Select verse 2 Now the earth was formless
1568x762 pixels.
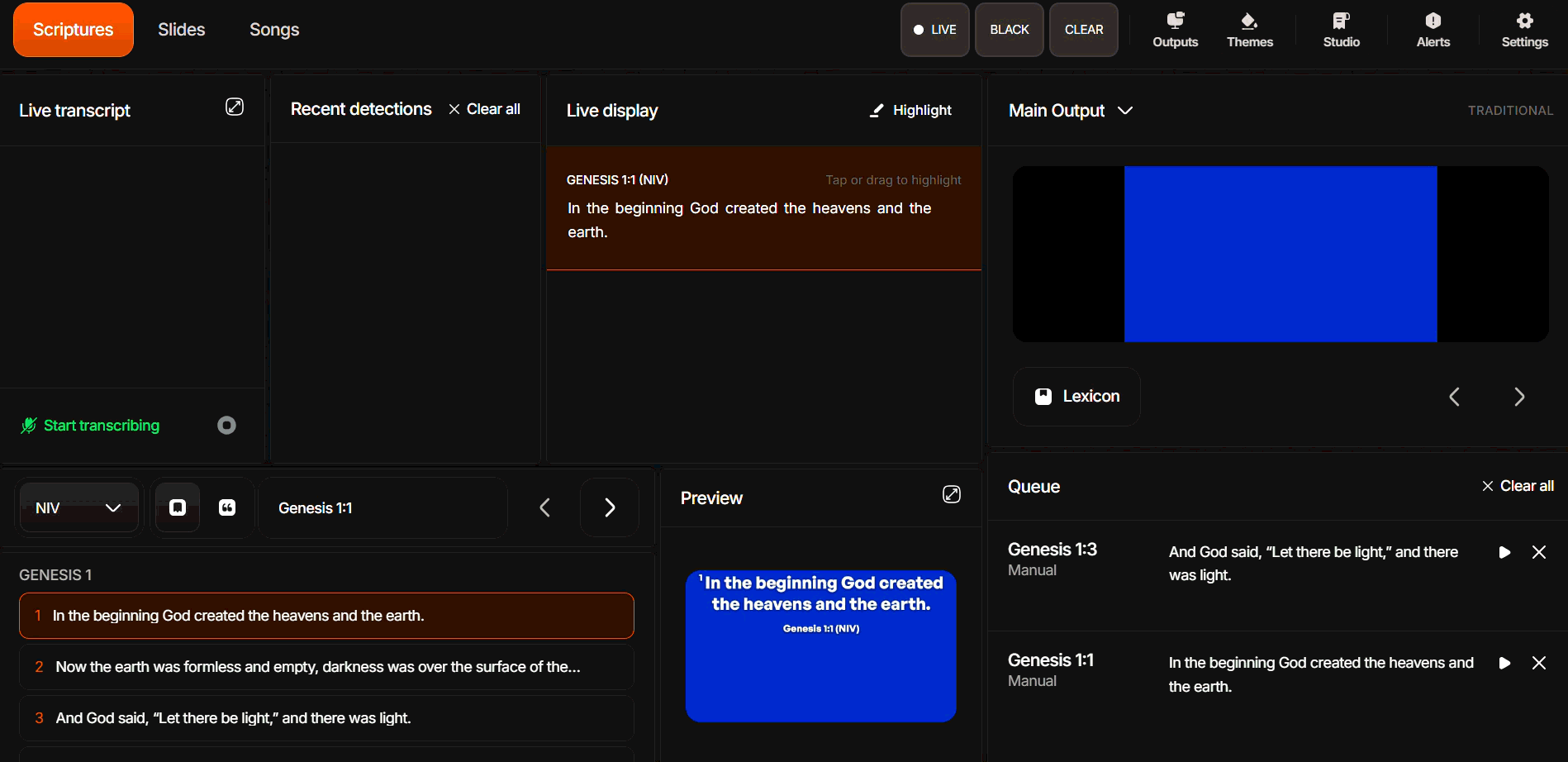326,667
